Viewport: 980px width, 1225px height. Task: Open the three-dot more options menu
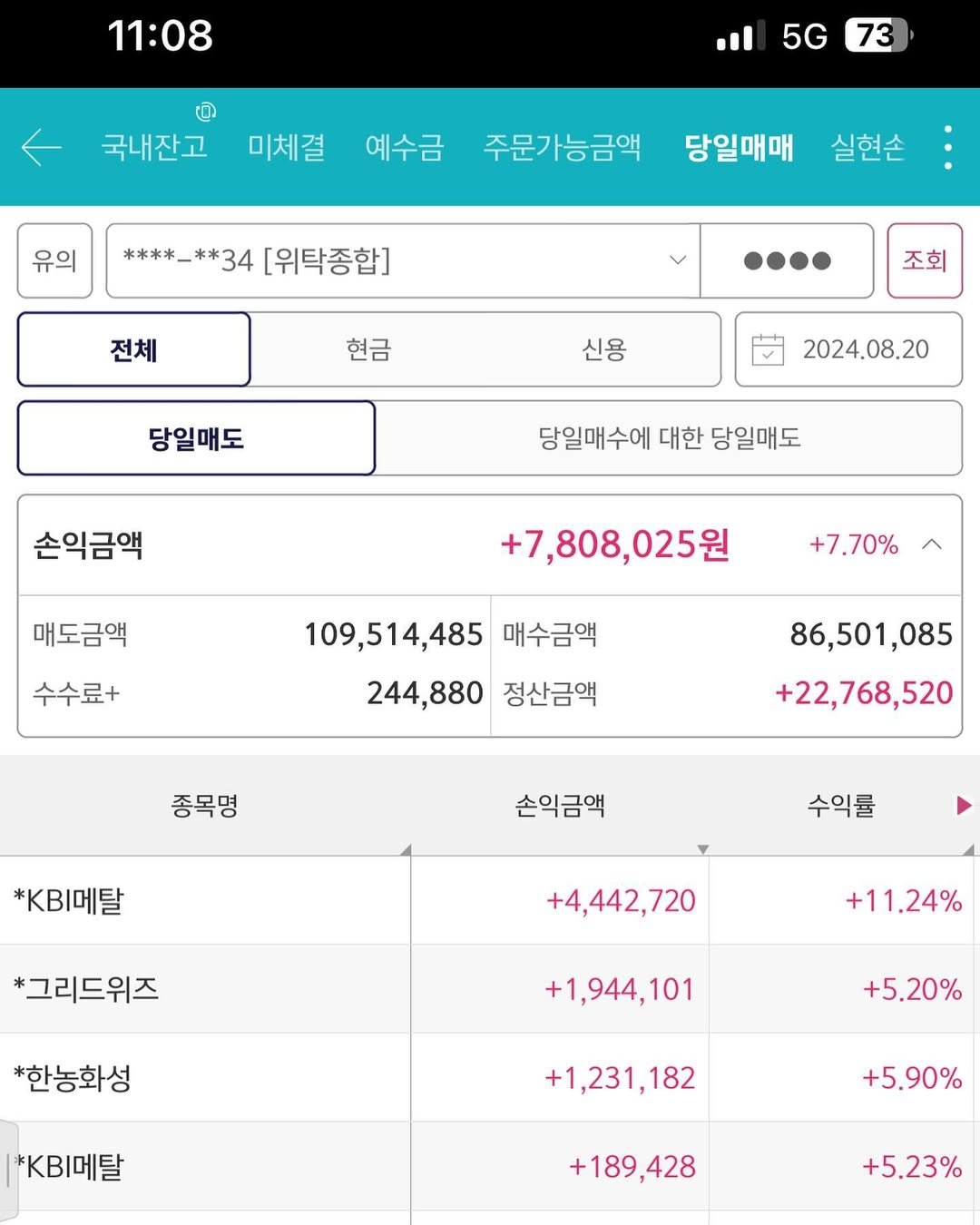point(947,147)
